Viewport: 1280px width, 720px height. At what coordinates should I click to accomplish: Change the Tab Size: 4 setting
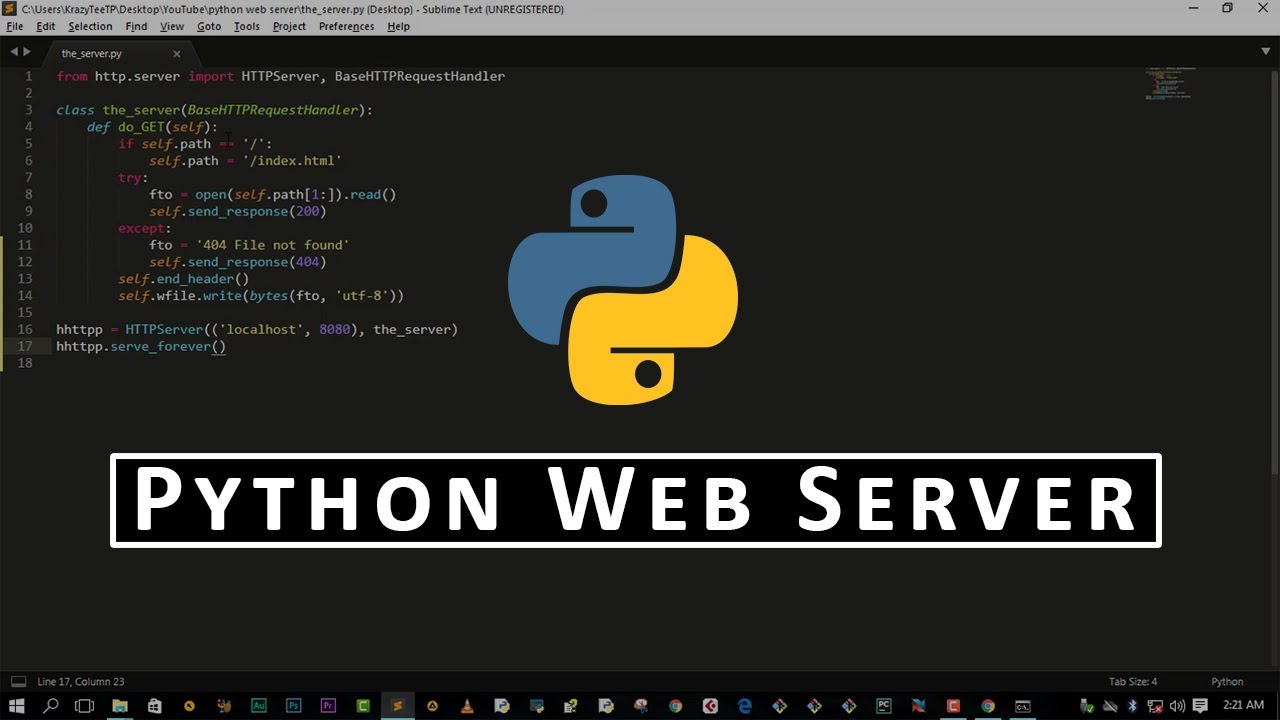[x=1133, y=682]
